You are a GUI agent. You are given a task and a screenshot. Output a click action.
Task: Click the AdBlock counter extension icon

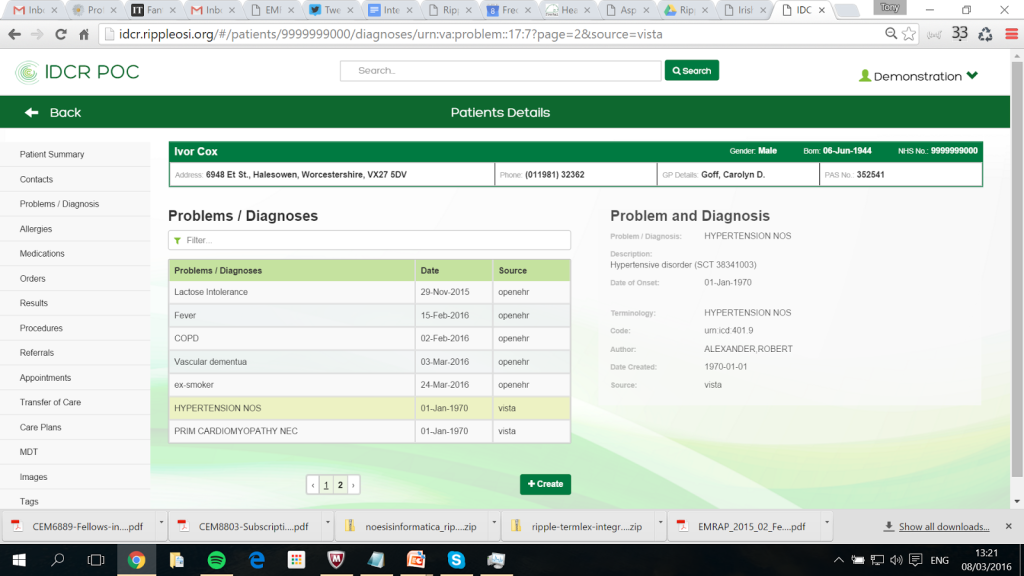coord(959,32)
